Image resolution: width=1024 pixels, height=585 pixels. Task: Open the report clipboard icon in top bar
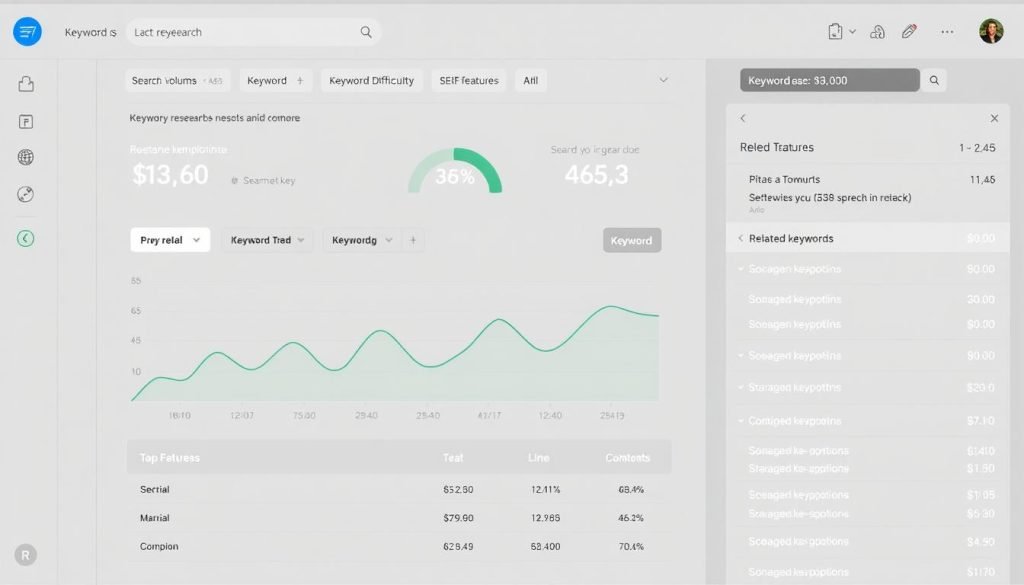click(x=836, y=32)
